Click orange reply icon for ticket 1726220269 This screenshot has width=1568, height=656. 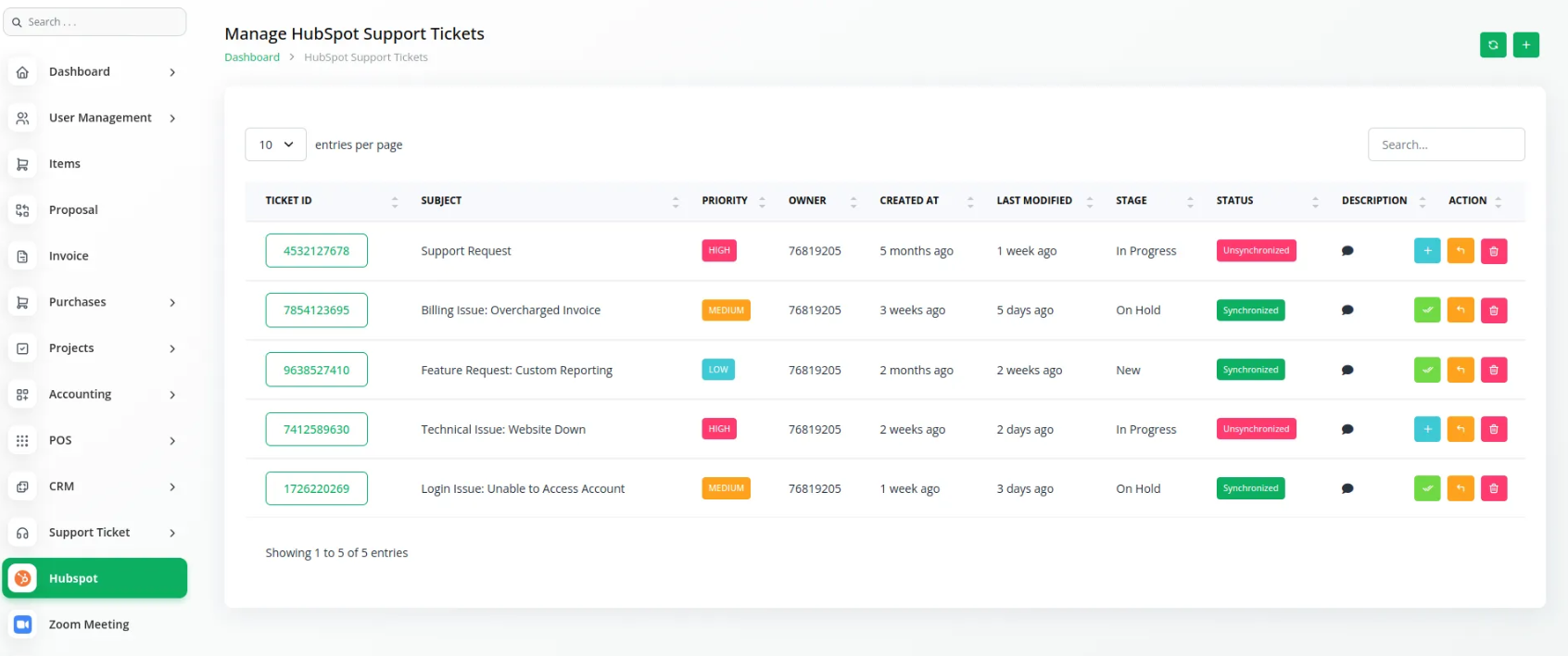pyautogui.click(x=1461, y=488)
